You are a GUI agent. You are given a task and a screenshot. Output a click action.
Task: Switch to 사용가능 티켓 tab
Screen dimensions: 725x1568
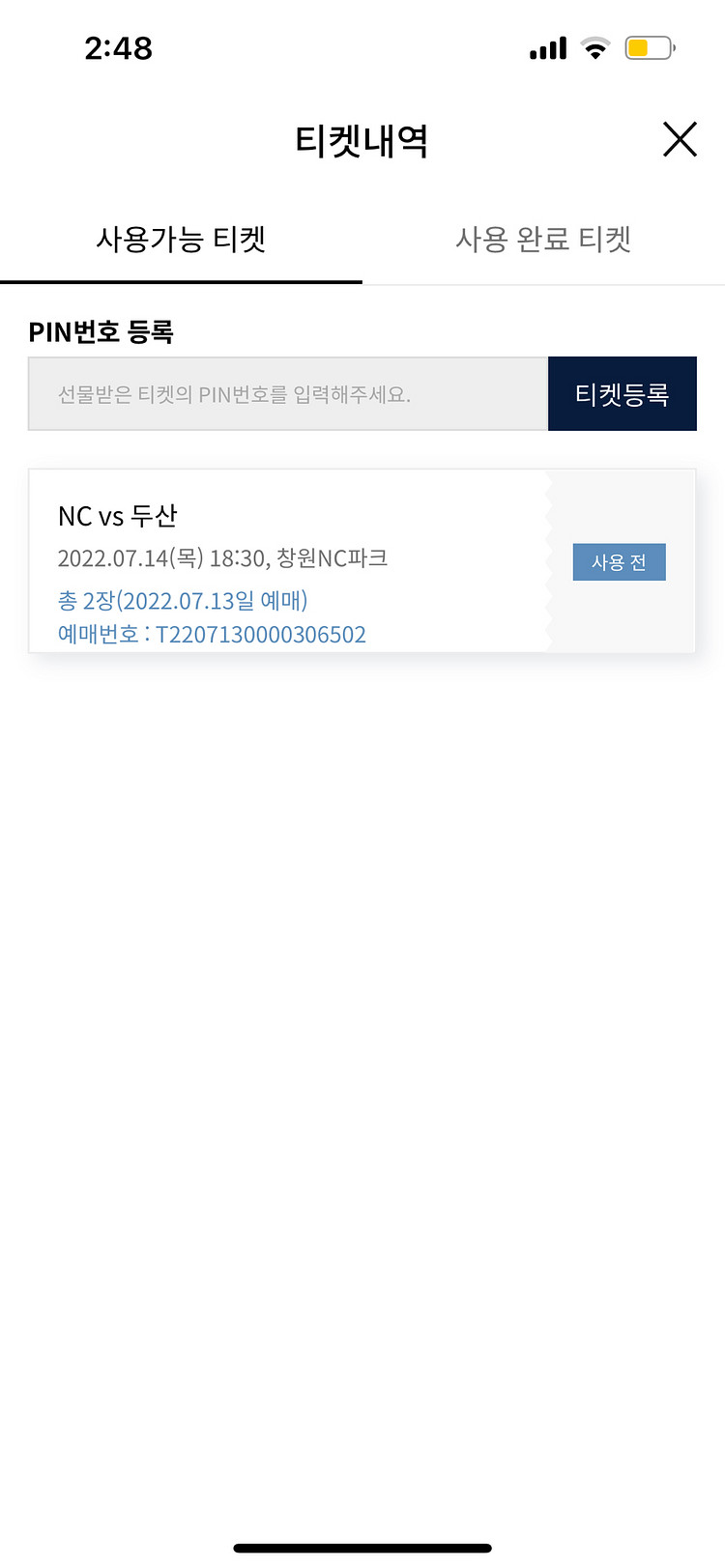coord(181,239)
